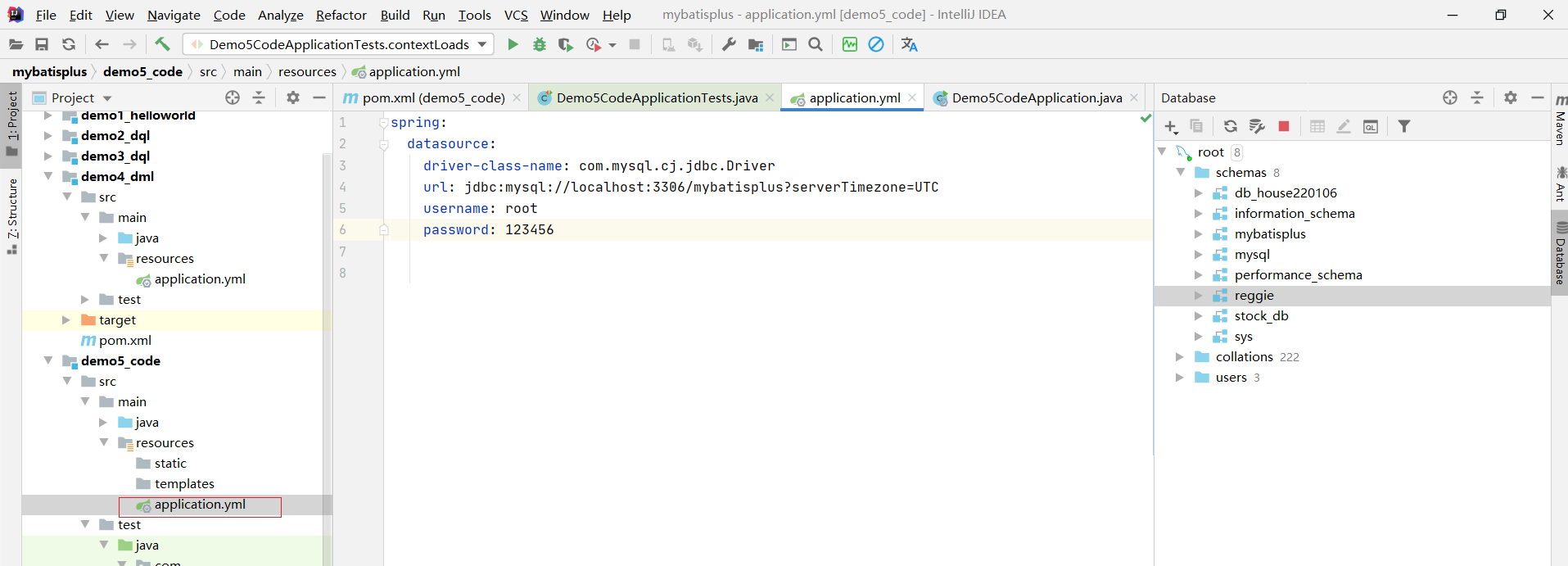The image size is (1568, 566).
Task: Expand the collations node
Action: pos(1180,357)
